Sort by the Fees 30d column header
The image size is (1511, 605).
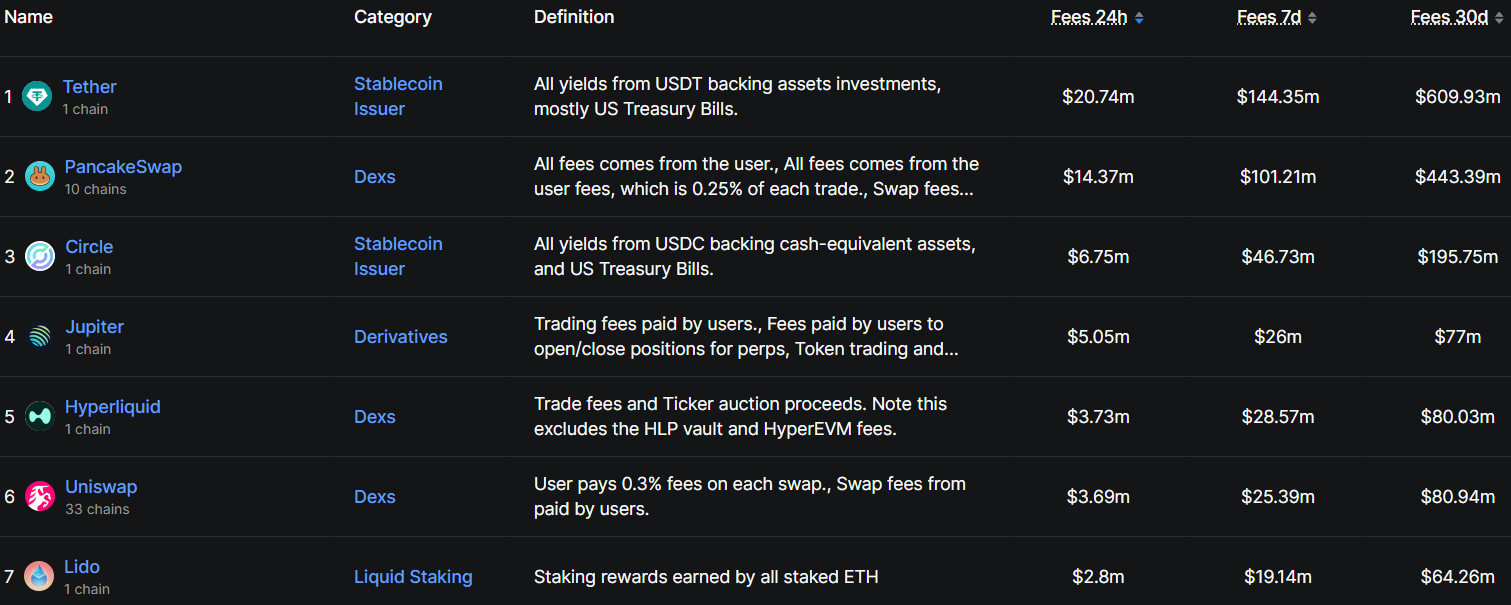coord(1449,17)
